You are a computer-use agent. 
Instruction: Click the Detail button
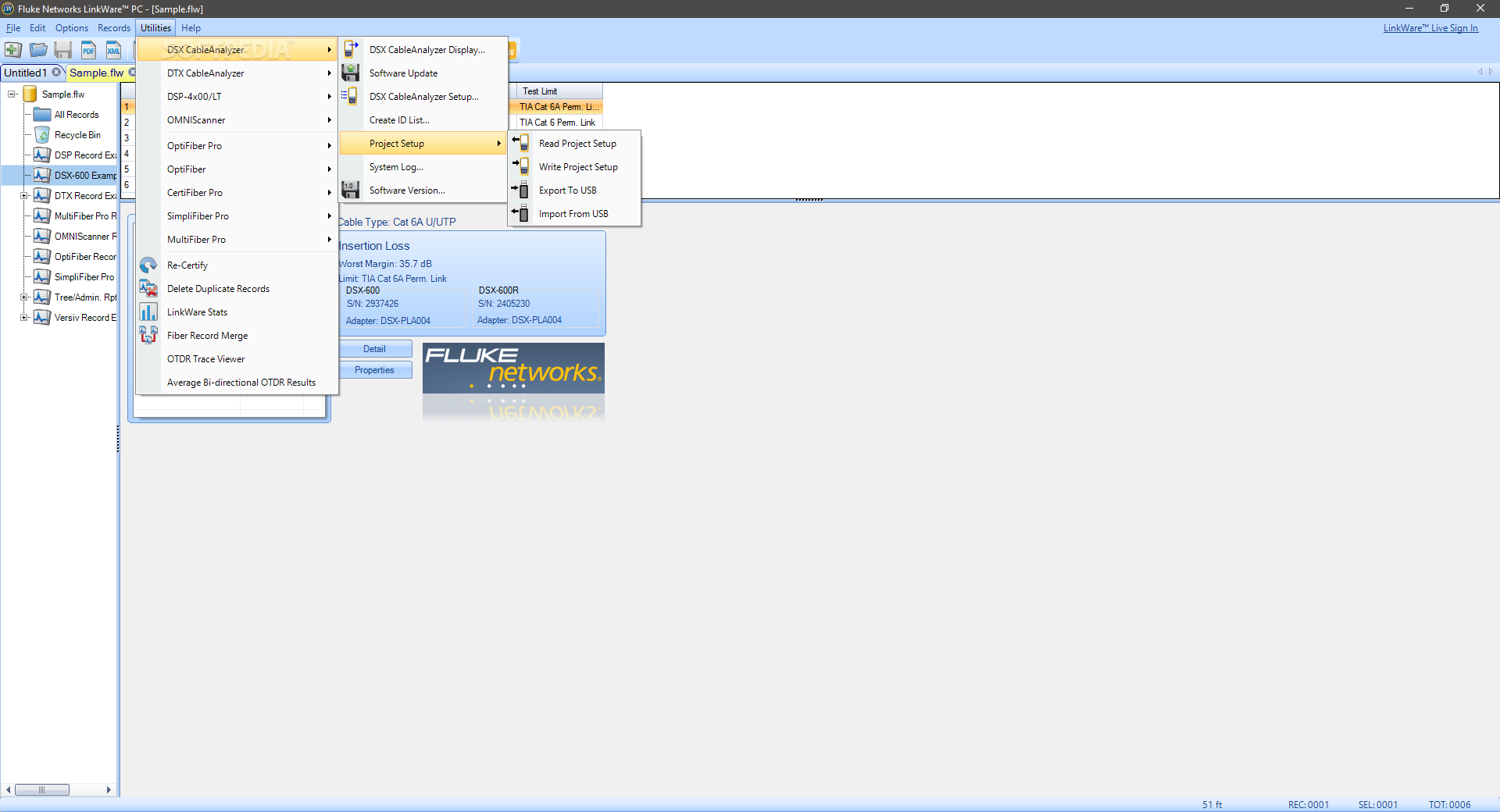click(374, 349)
